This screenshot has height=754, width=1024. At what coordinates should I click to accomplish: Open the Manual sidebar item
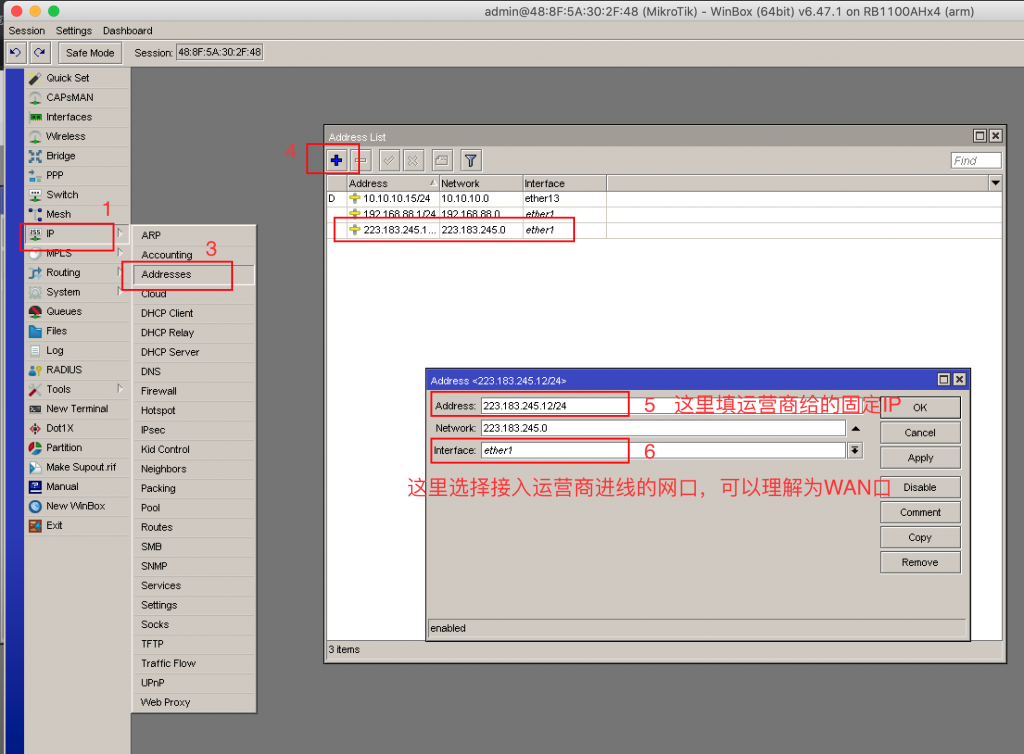click(x=77, y=486)
